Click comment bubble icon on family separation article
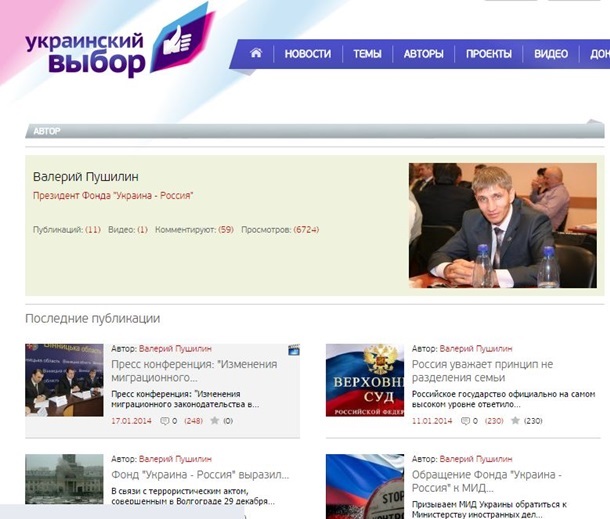The width and height of the screenshot is (610, 519). (x=465, y=421)
